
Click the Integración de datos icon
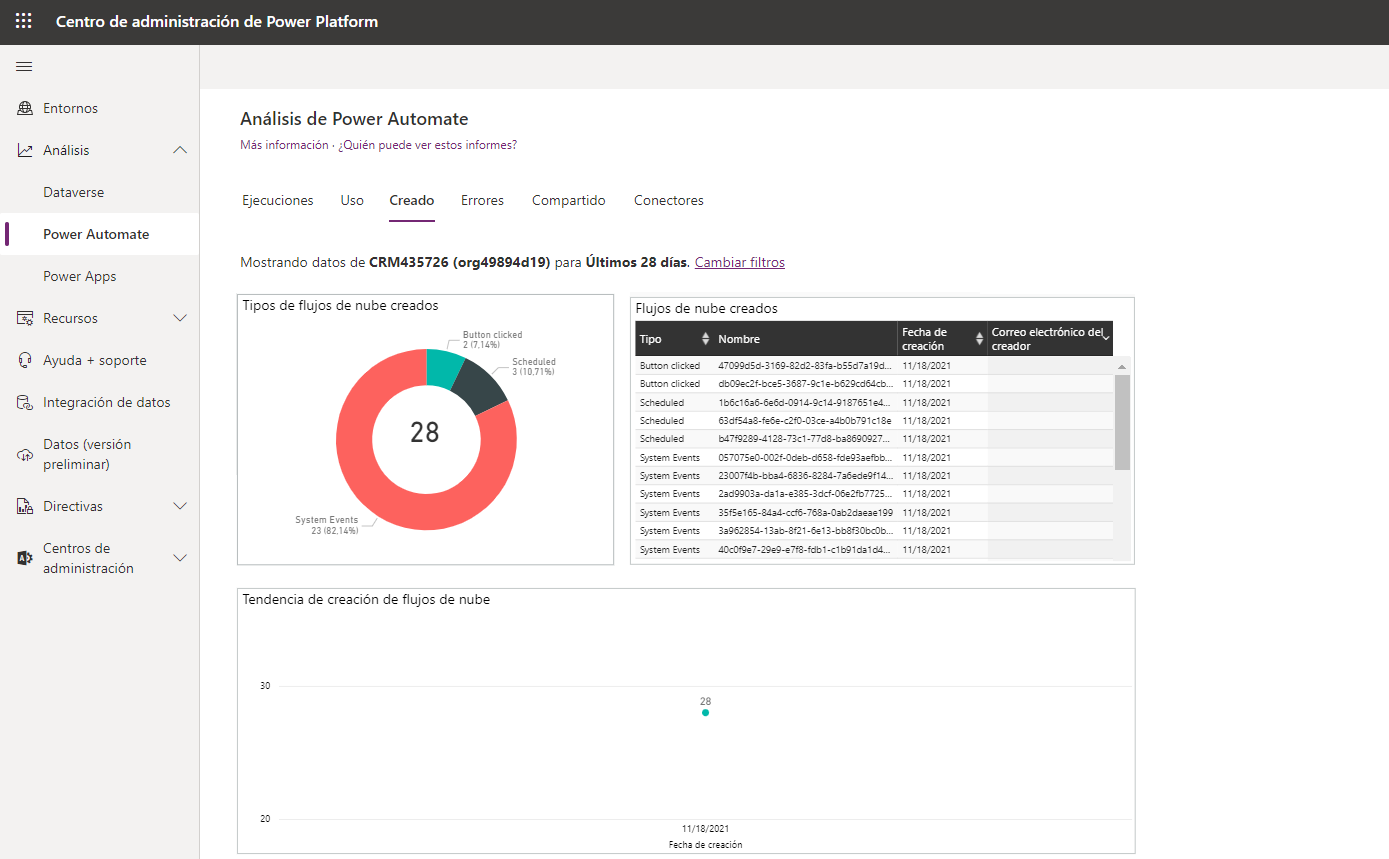tap(25, 402)
